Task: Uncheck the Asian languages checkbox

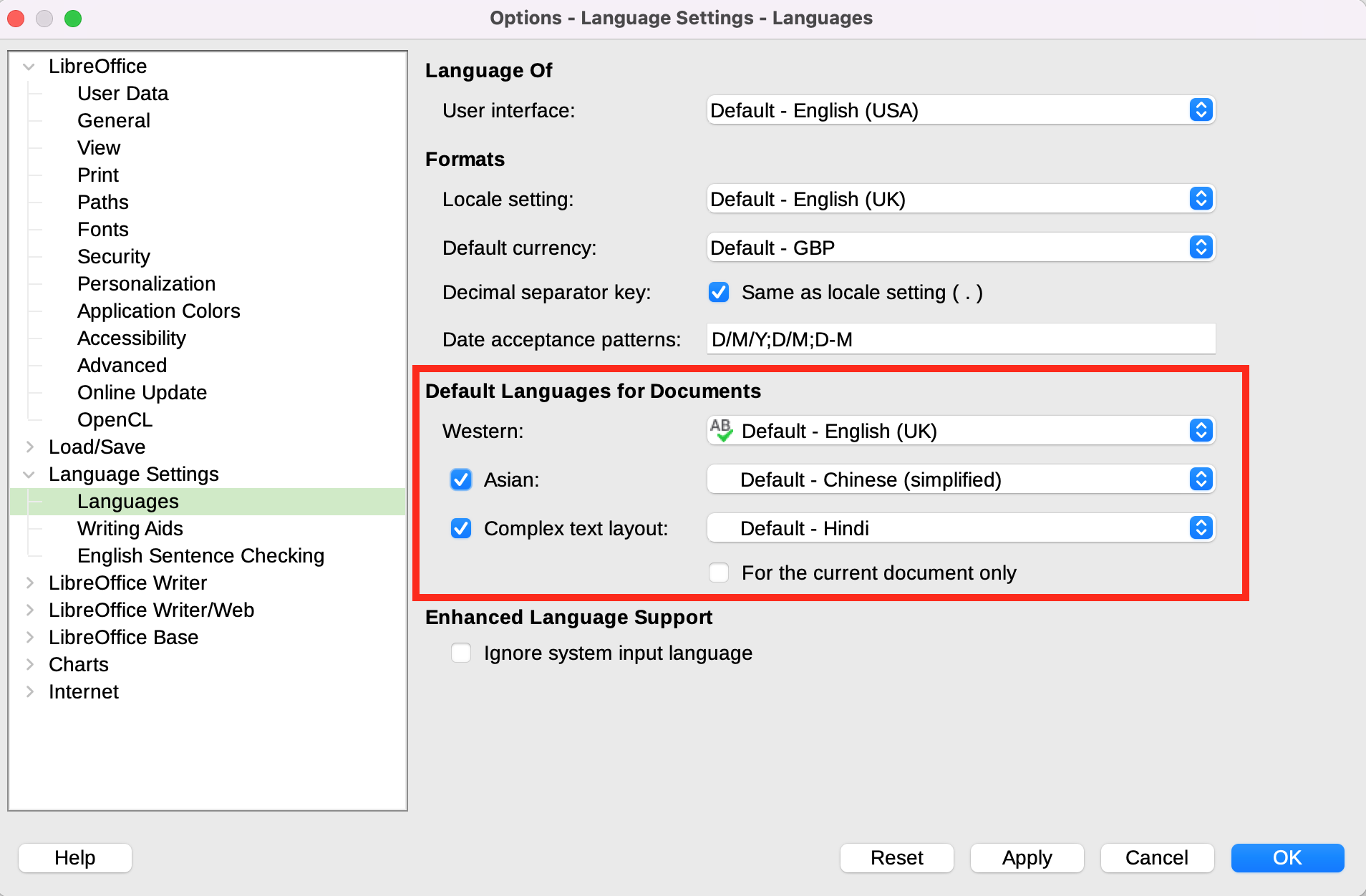Action: click(x=461, y=479)
